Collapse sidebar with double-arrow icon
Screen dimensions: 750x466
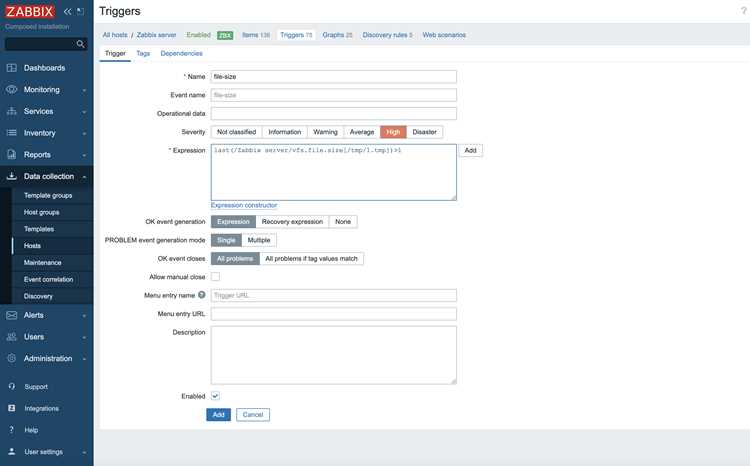(x=67, y=11)
